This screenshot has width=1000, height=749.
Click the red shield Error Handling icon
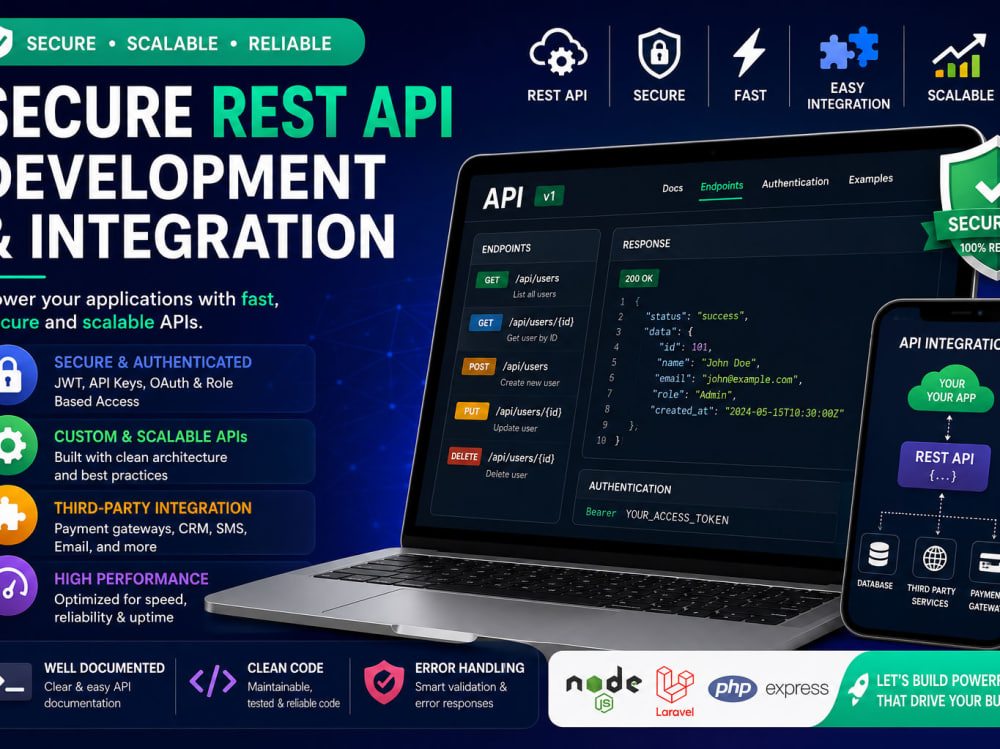[383, 682]
